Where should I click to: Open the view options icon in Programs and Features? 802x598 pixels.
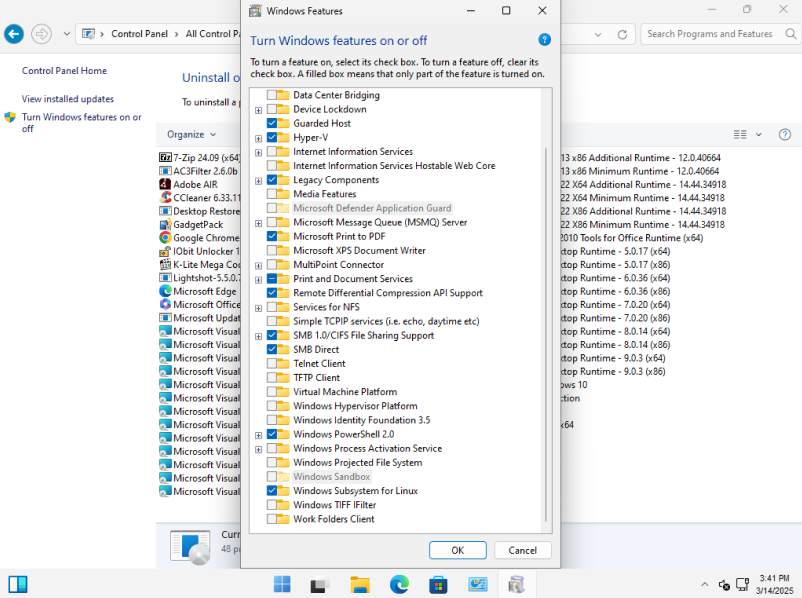pos(740,135)
